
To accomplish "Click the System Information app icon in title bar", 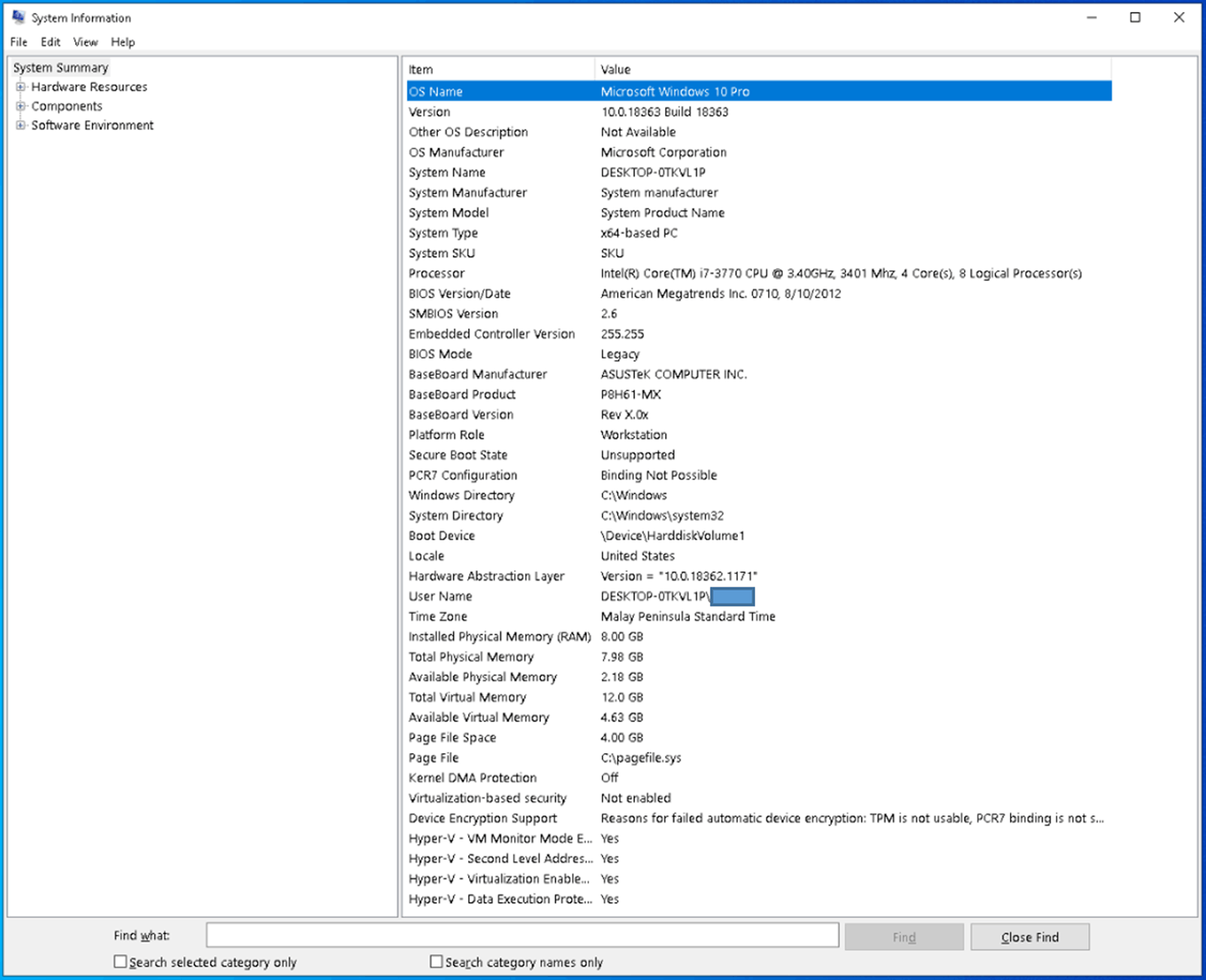I will [19, 17].
